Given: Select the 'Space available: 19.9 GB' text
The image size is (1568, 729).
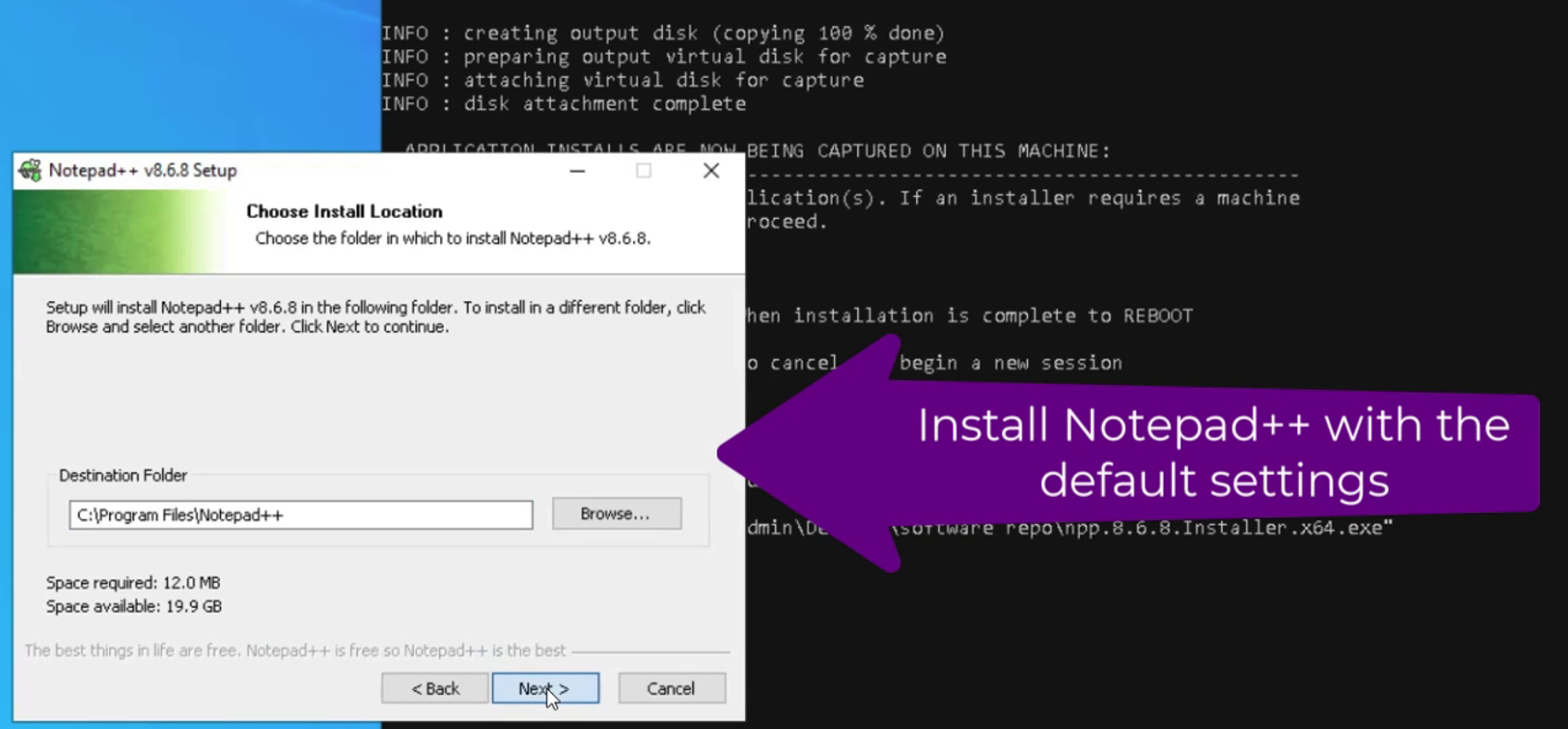Looking at the screenshot, I should (x=134, y=607).
